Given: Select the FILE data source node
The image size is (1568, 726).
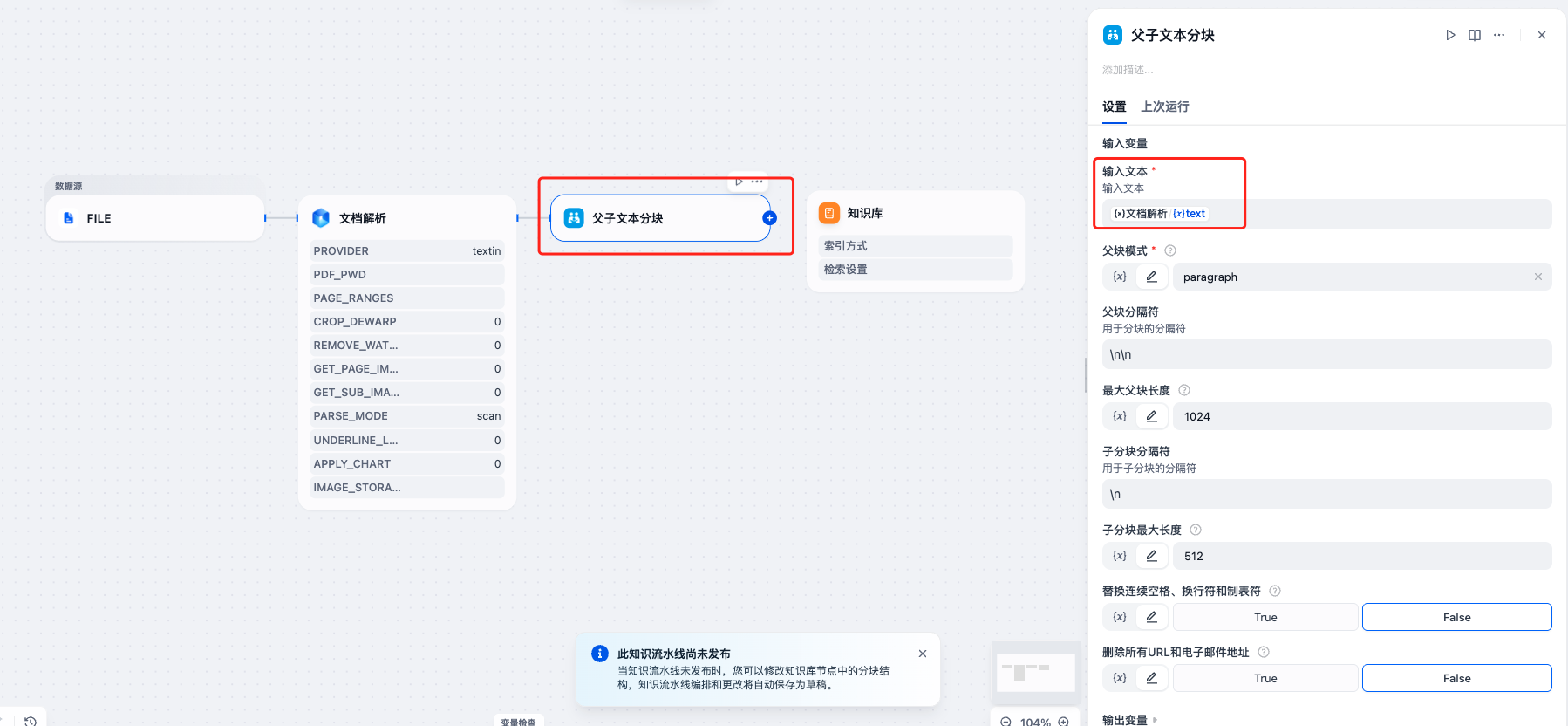Looking at the screenshot, I should [155, 218].
